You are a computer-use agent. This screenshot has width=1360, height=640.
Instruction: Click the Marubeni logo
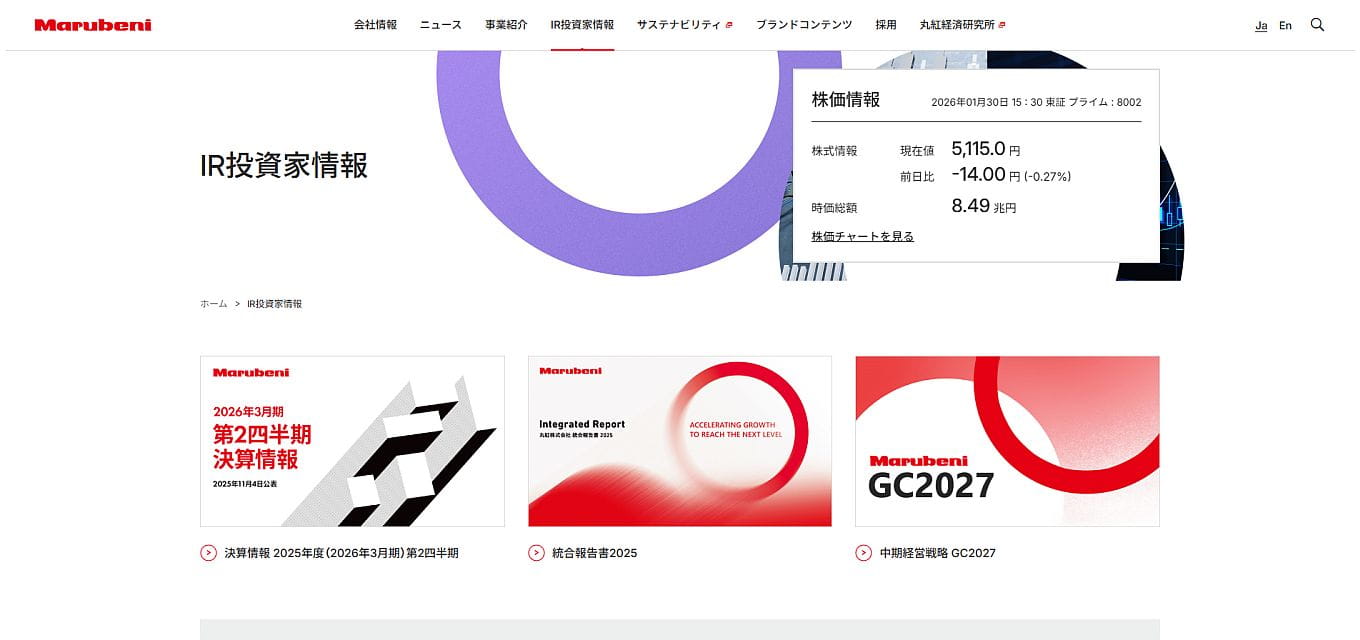tap(94, 23)
